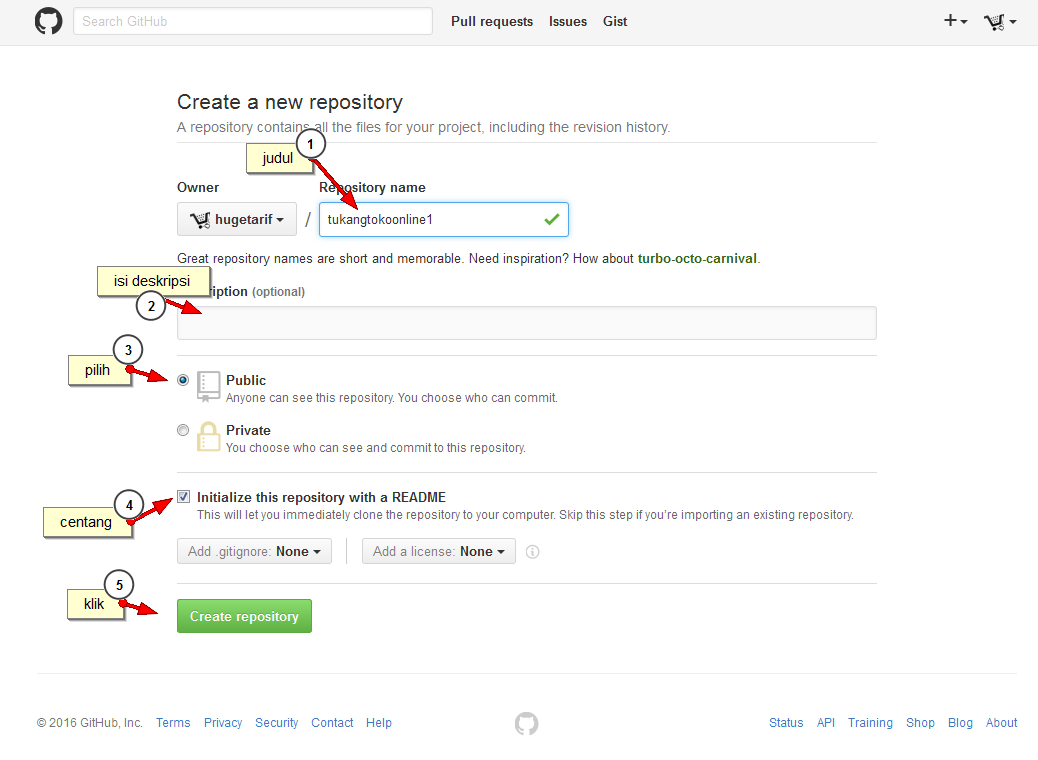Viewport: 1038px width, 760px height.
Task: Use suggested name turbo-octo-carnival
Action: point(697,258)
